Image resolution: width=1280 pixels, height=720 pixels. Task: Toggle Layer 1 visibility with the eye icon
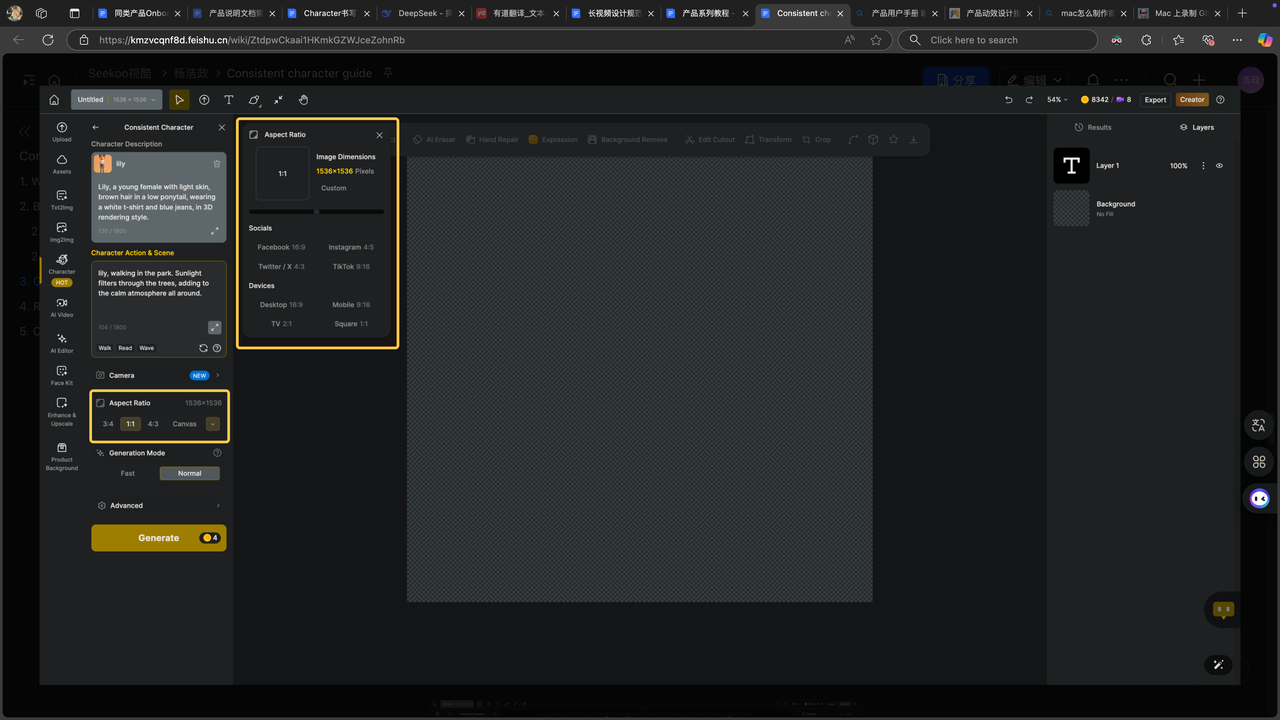[1219, 165]
